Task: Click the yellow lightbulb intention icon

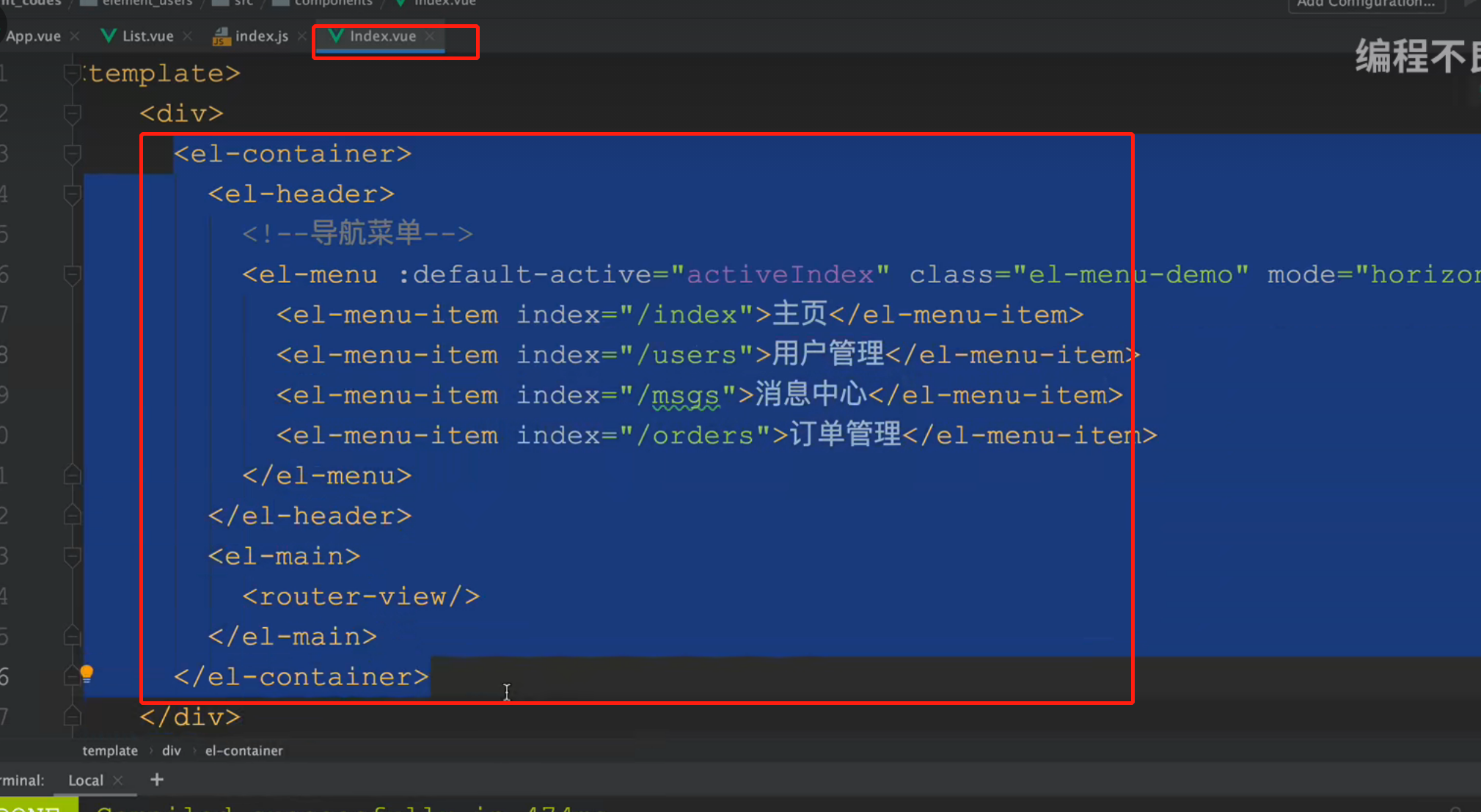Action: tap(87, 673)
